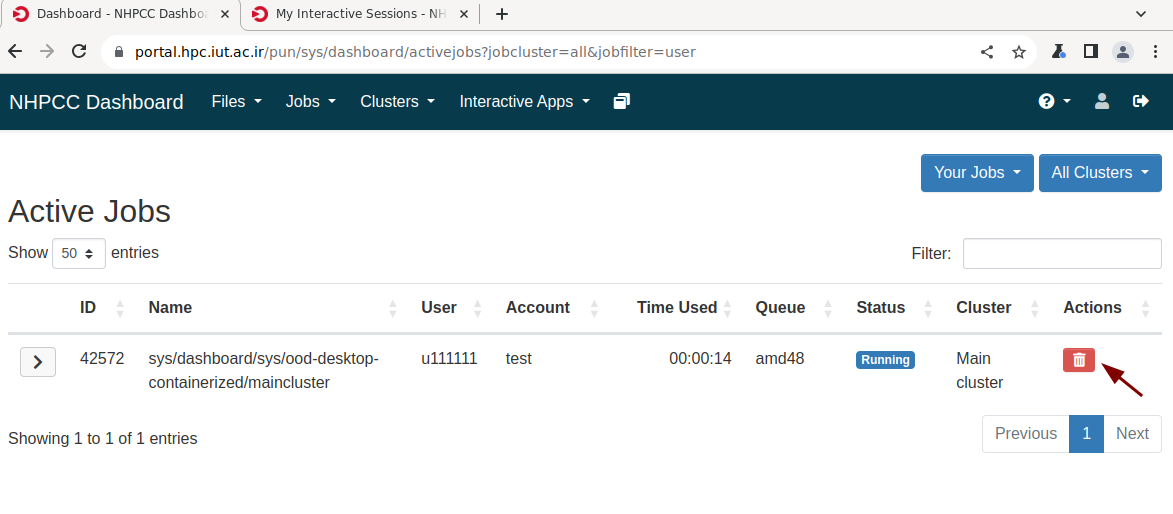Reload the page using the browser refresh icon

79,52
